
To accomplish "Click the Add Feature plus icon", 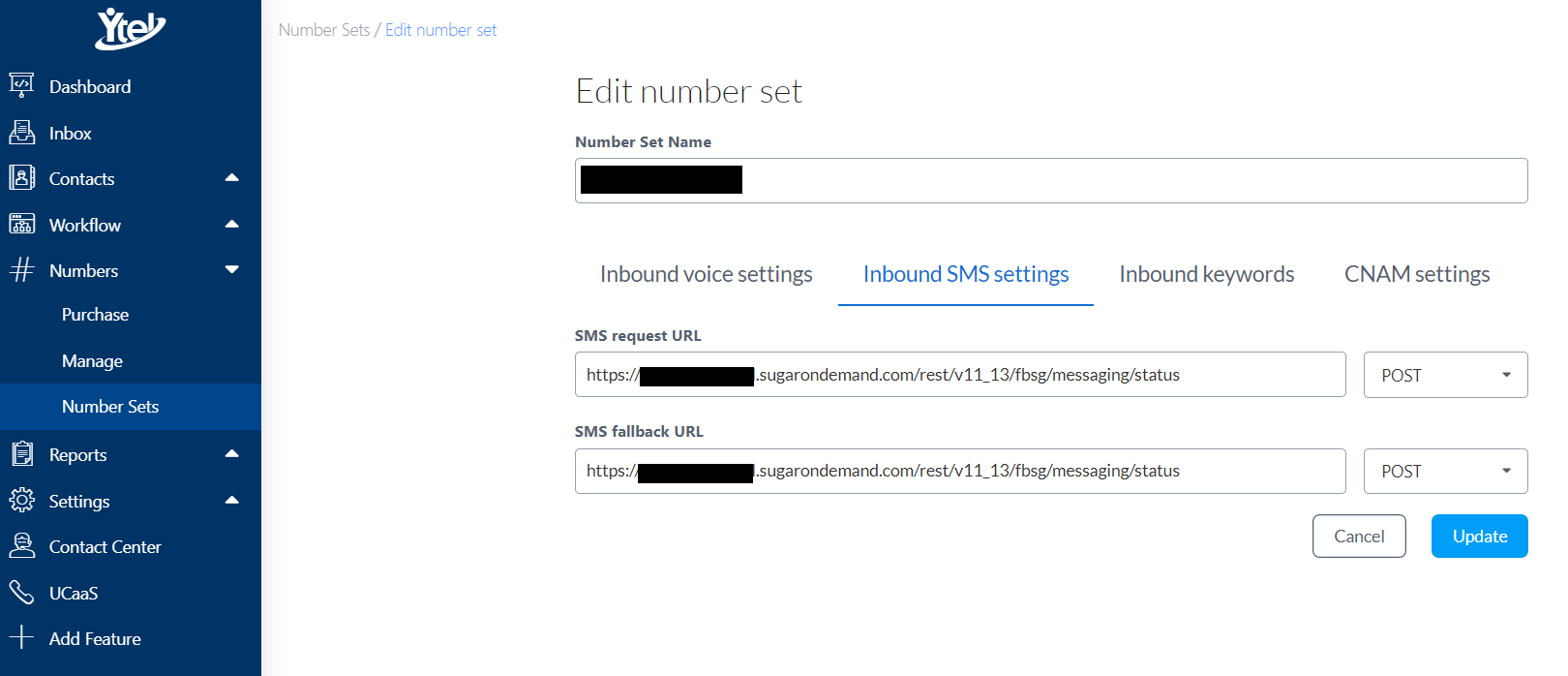I will coord(21,638).
